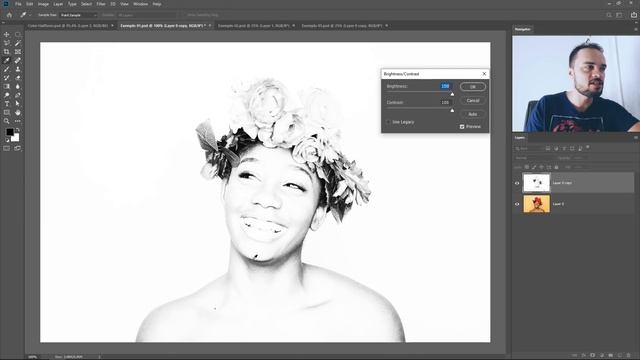Open the File menu
The height and width of the screenshot is (360, 640).
tap(18, 4)
